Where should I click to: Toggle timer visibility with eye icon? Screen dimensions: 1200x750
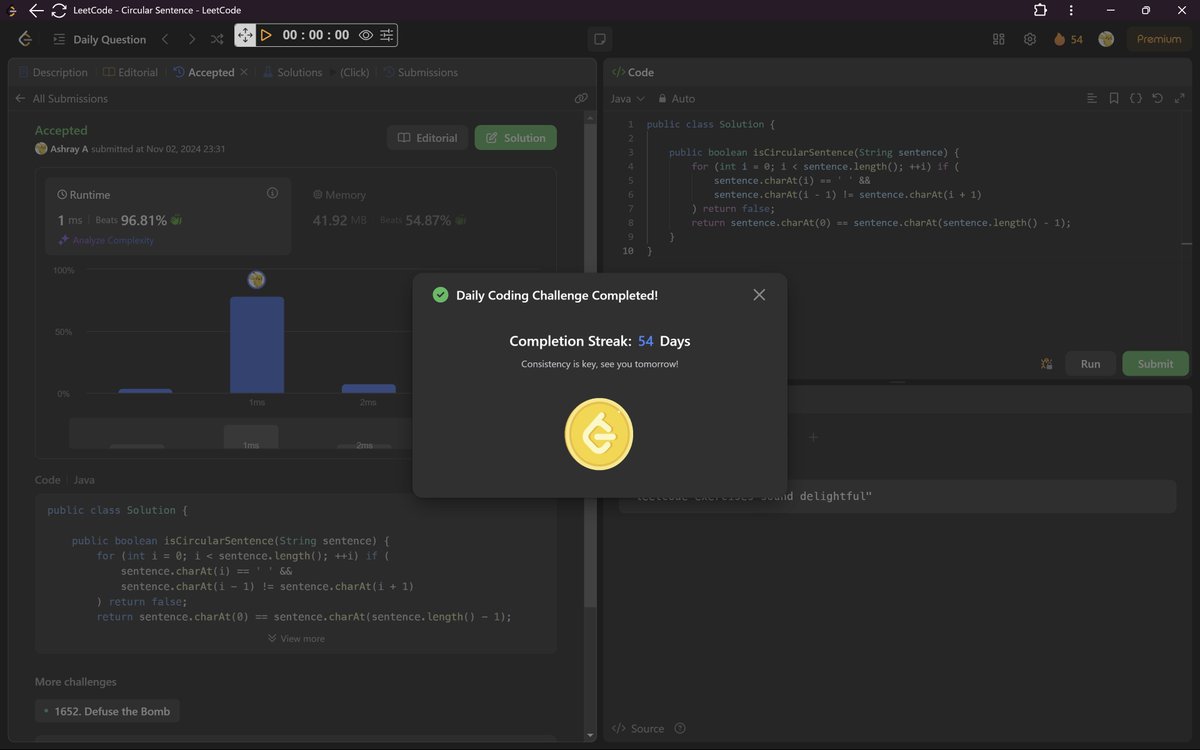click(x=366, y=35)
